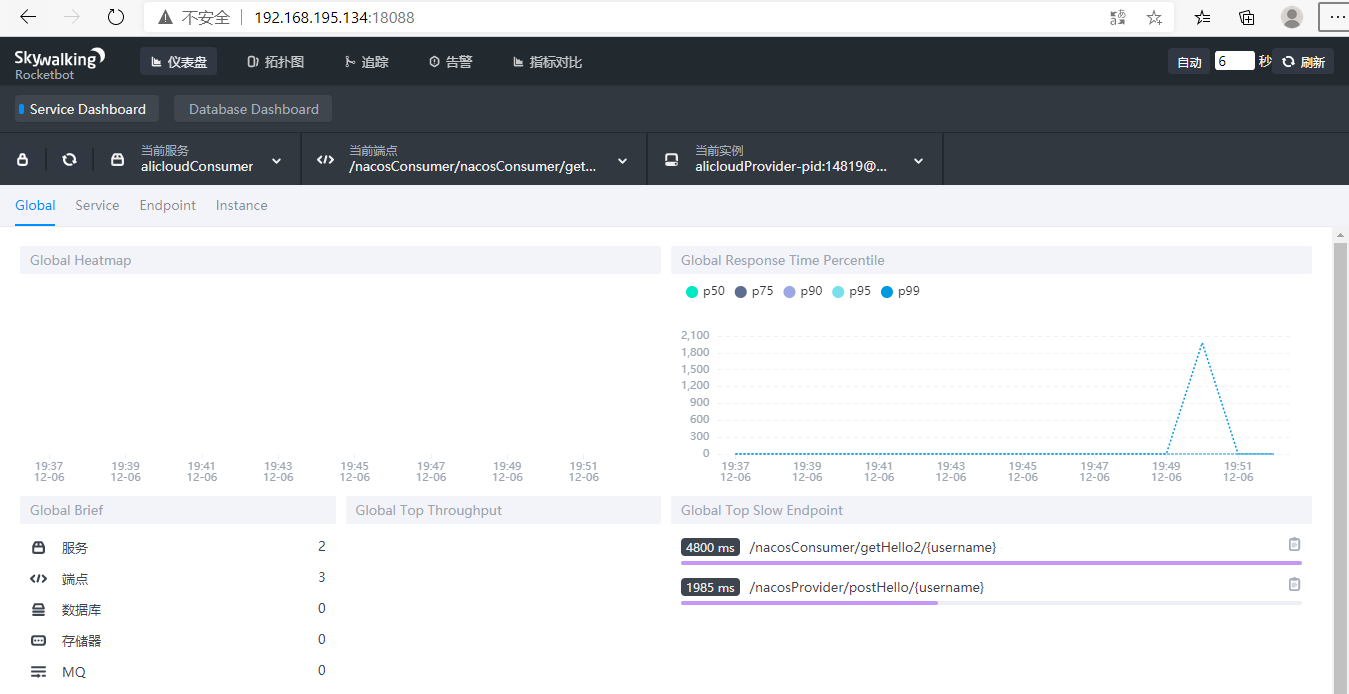Screen dimensions: 1349x694
Task: Click the trace icon beside getHello2 slow endpoint
Action: [1294, 544]
